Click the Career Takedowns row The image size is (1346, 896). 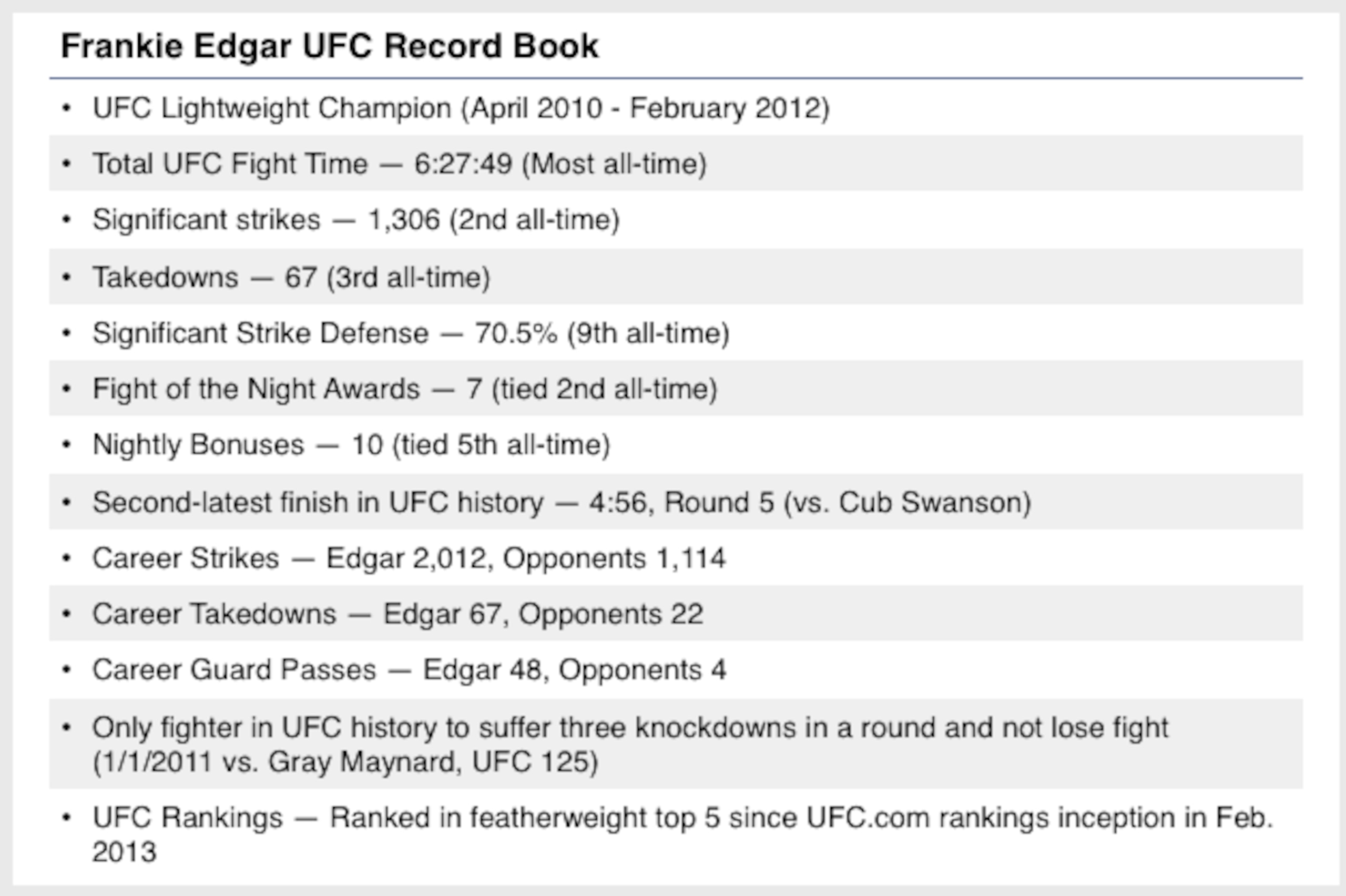coord(676,614)
